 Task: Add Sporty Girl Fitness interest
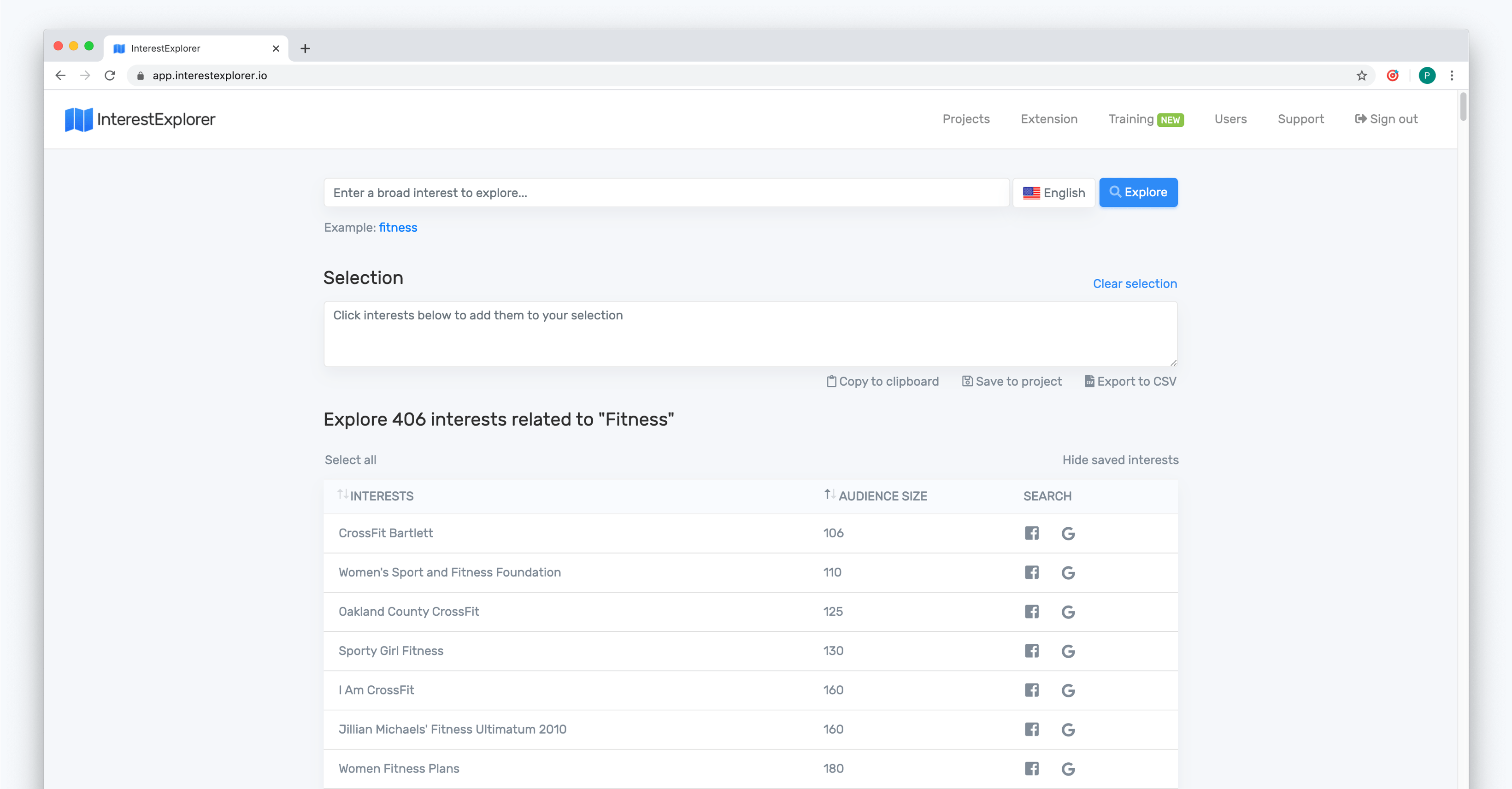[391, 651]
